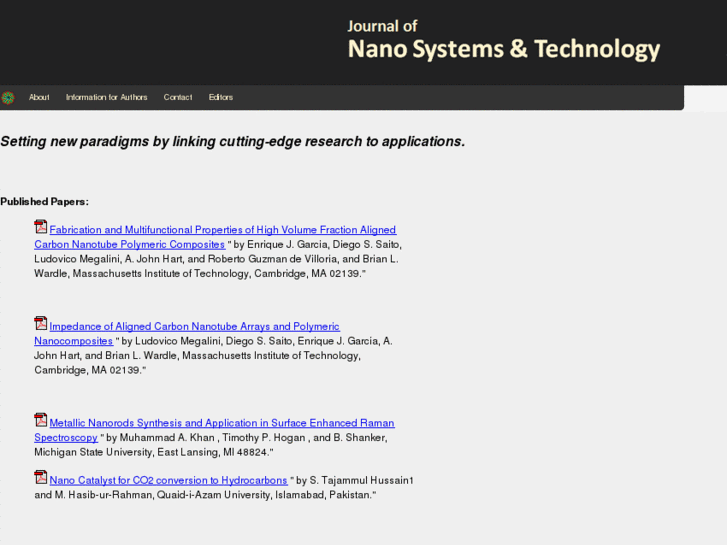This screenshot has height=545, width=727.
Task: Click the 'Quaid-i-Azam University, Islamabad, Pakistan' text
Action: [264, 495]
